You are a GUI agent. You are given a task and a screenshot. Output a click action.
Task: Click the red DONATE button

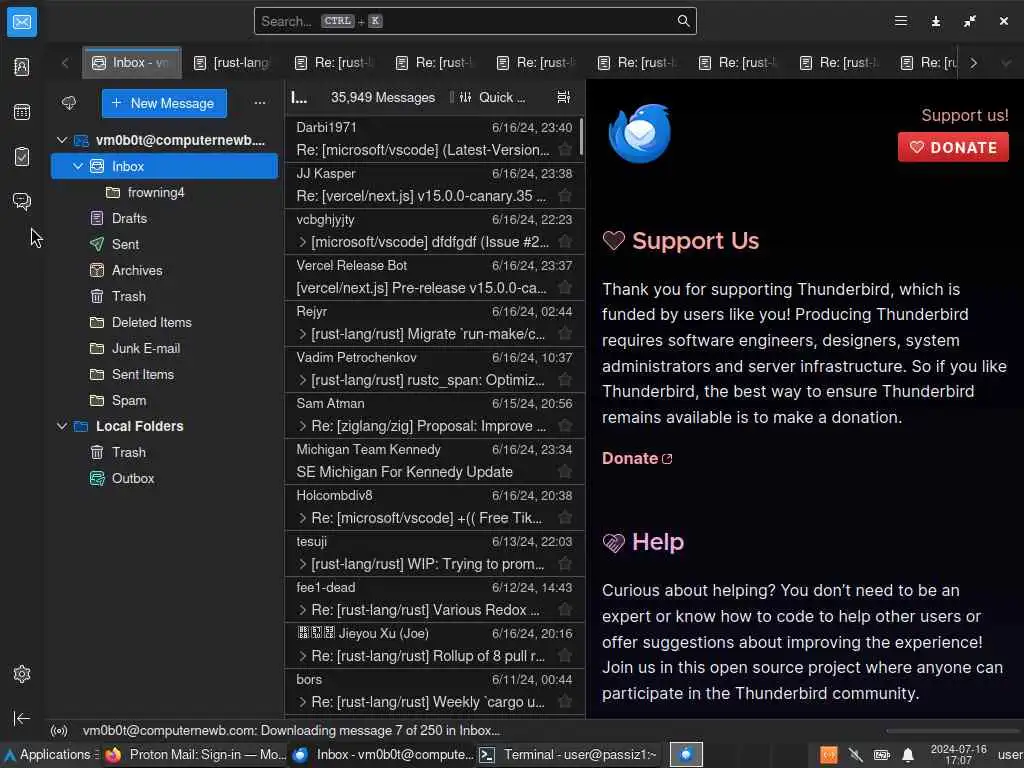(953, 148)
